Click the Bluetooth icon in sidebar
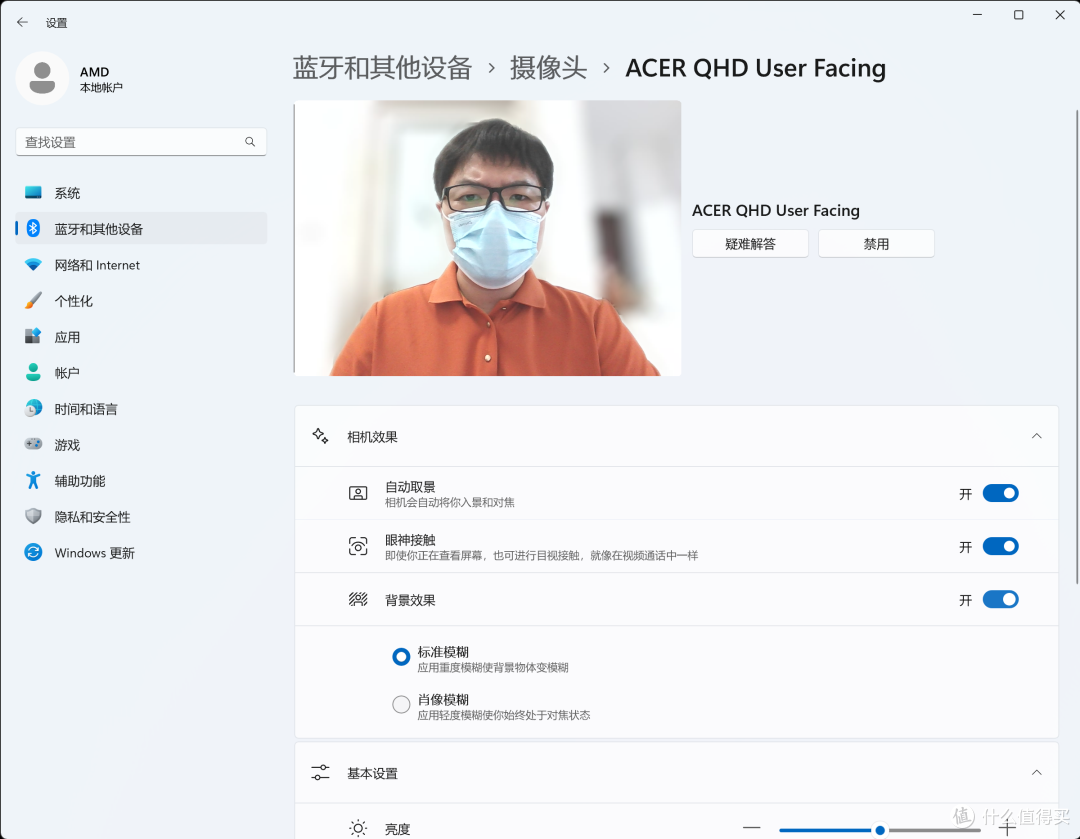1080x839 pixels. click(x=33, y=229)
